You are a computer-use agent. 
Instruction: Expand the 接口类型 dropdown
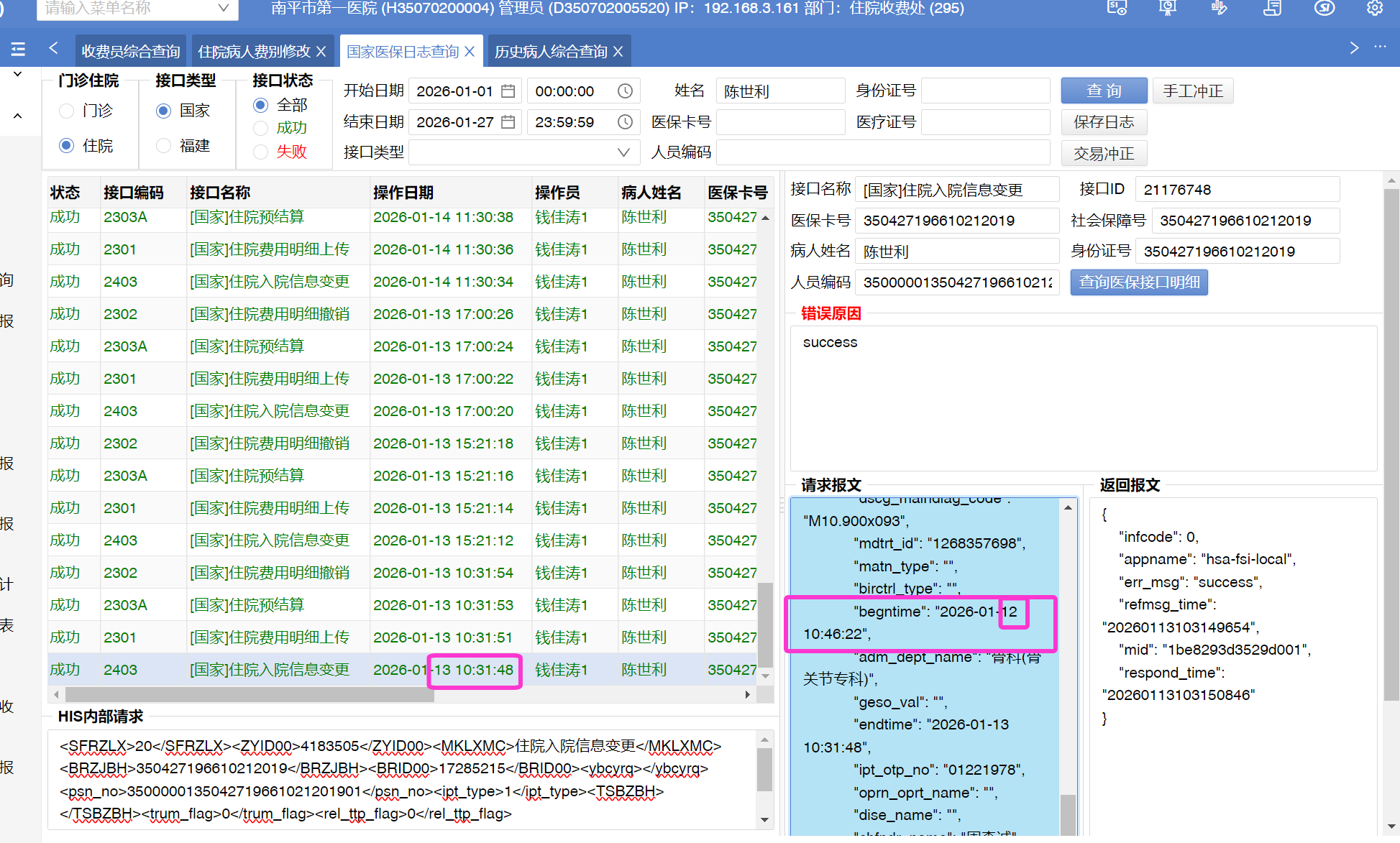[623, 152]
